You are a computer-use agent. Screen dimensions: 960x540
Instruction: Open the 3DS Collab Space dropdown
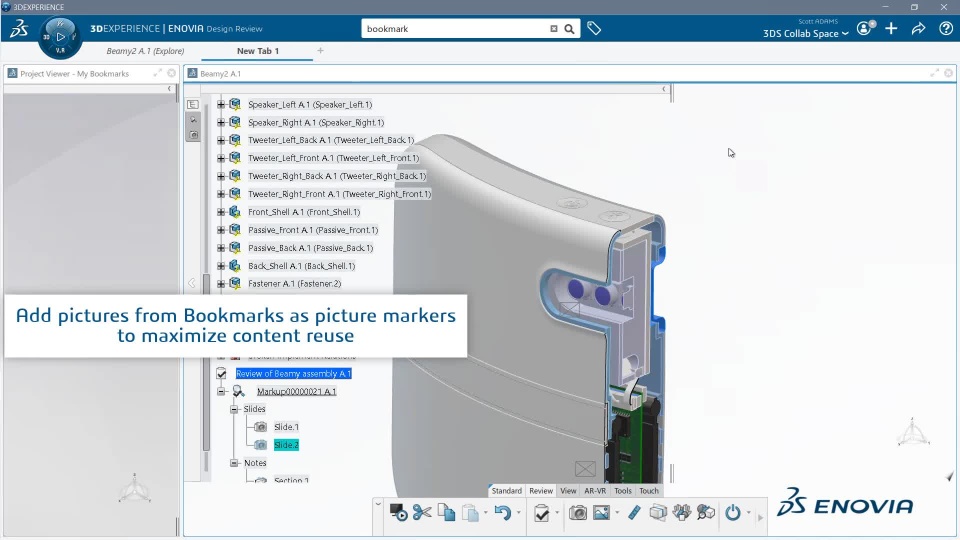pyautogui.click(x=805, y=34)
